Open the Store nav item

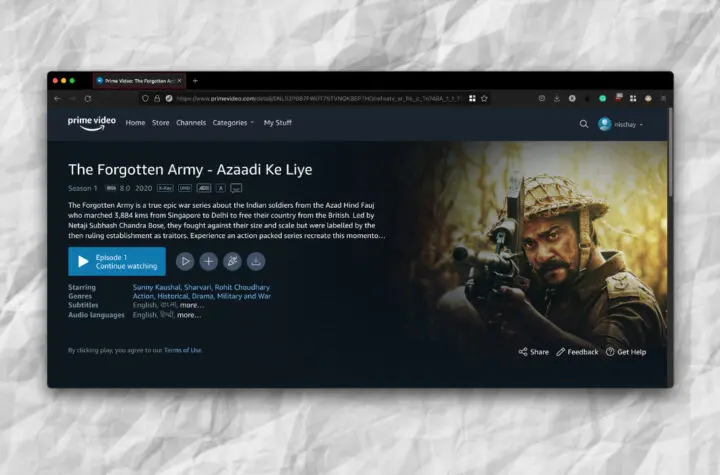(161, 123)
